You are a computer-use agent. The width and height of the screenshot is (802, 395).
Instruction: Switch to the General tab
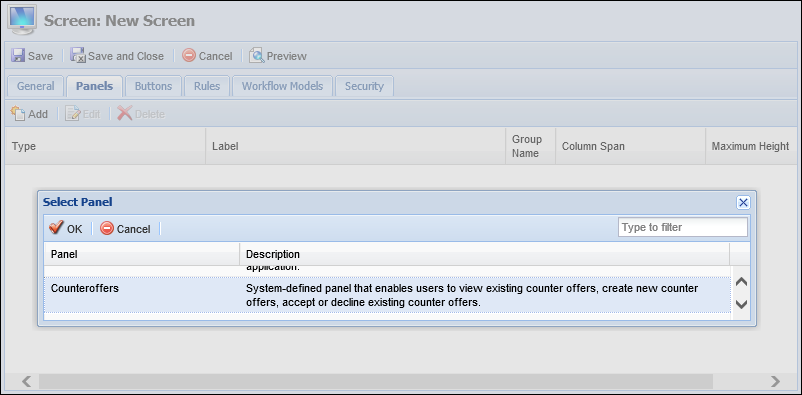click(35, 86)
